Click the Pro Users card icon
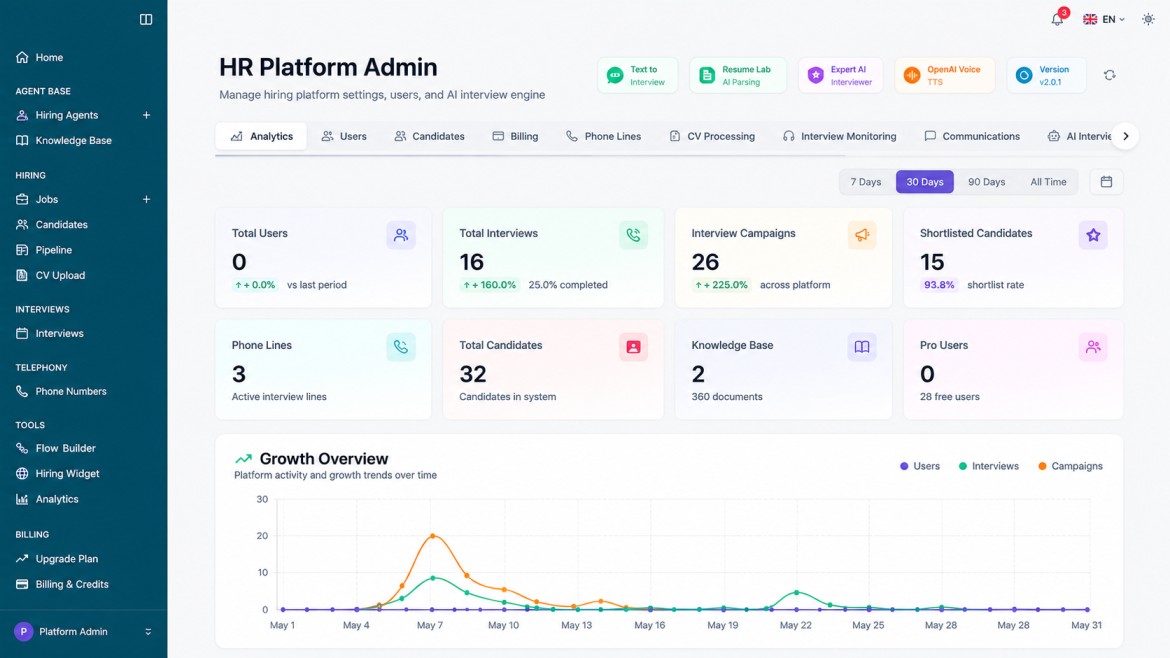This screenshot has height=658, width=1170. 1093,347
